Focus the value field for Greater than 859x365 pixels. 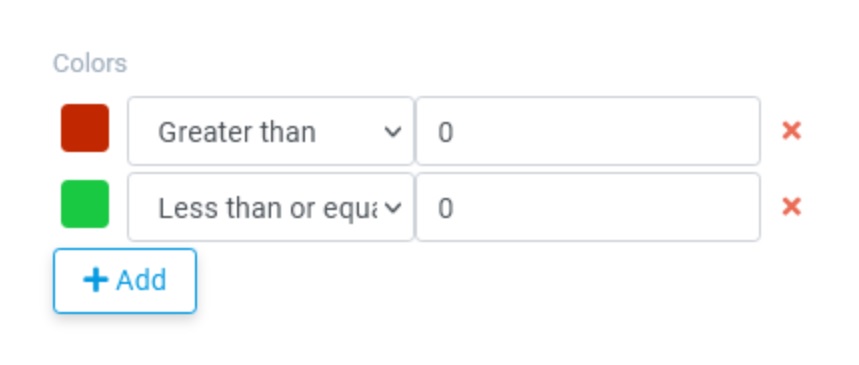(x=588, y=131)
